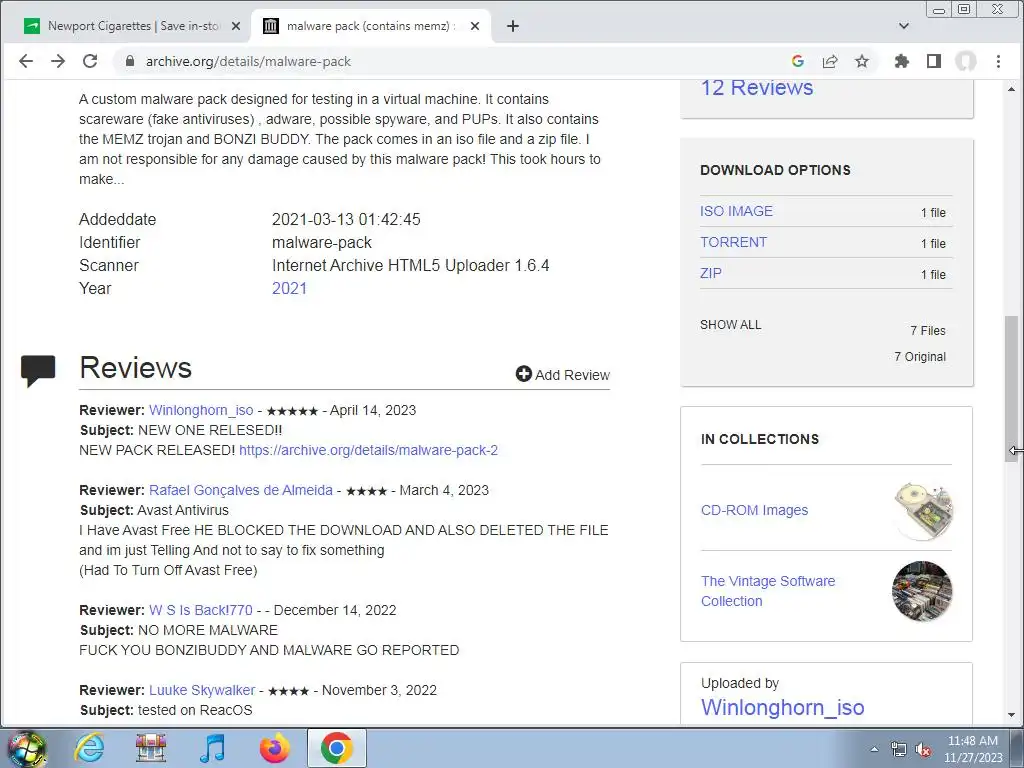Open the Windows Start menu

(26, 748)
